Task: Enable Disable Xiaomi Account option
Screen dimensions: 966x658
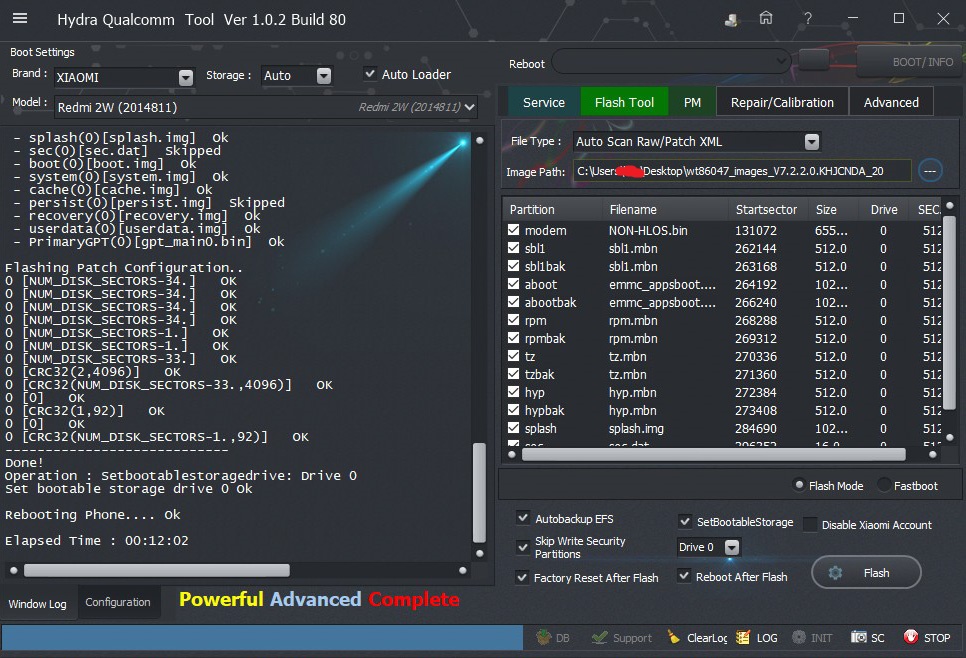Action: coord(810,524)
